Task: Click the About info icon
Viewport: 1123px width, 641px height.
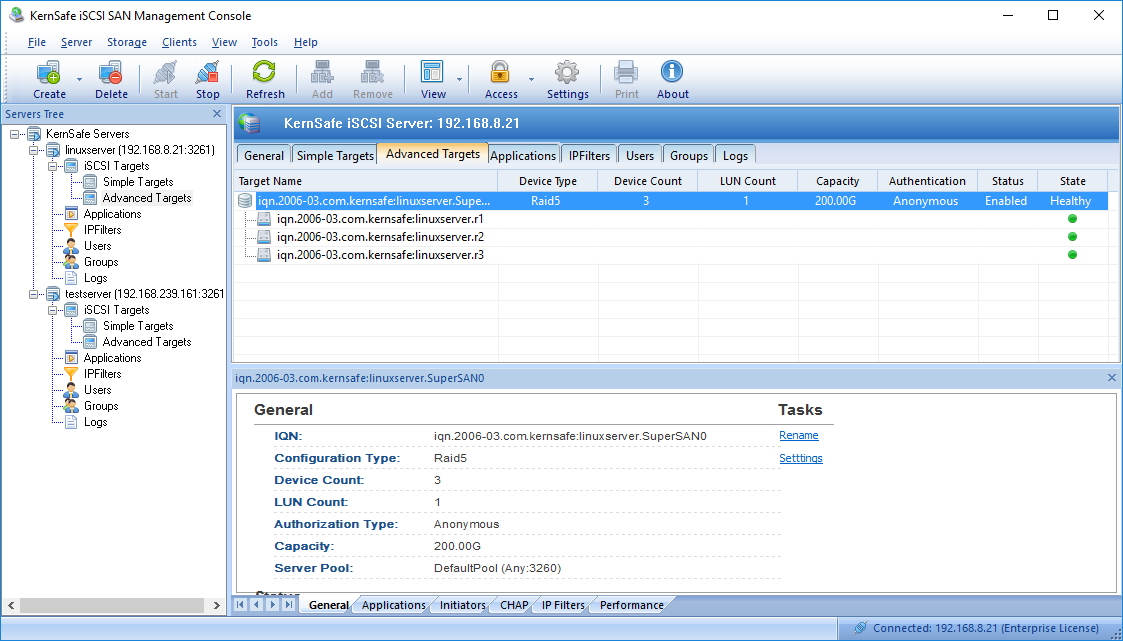Action: [672, 72]
